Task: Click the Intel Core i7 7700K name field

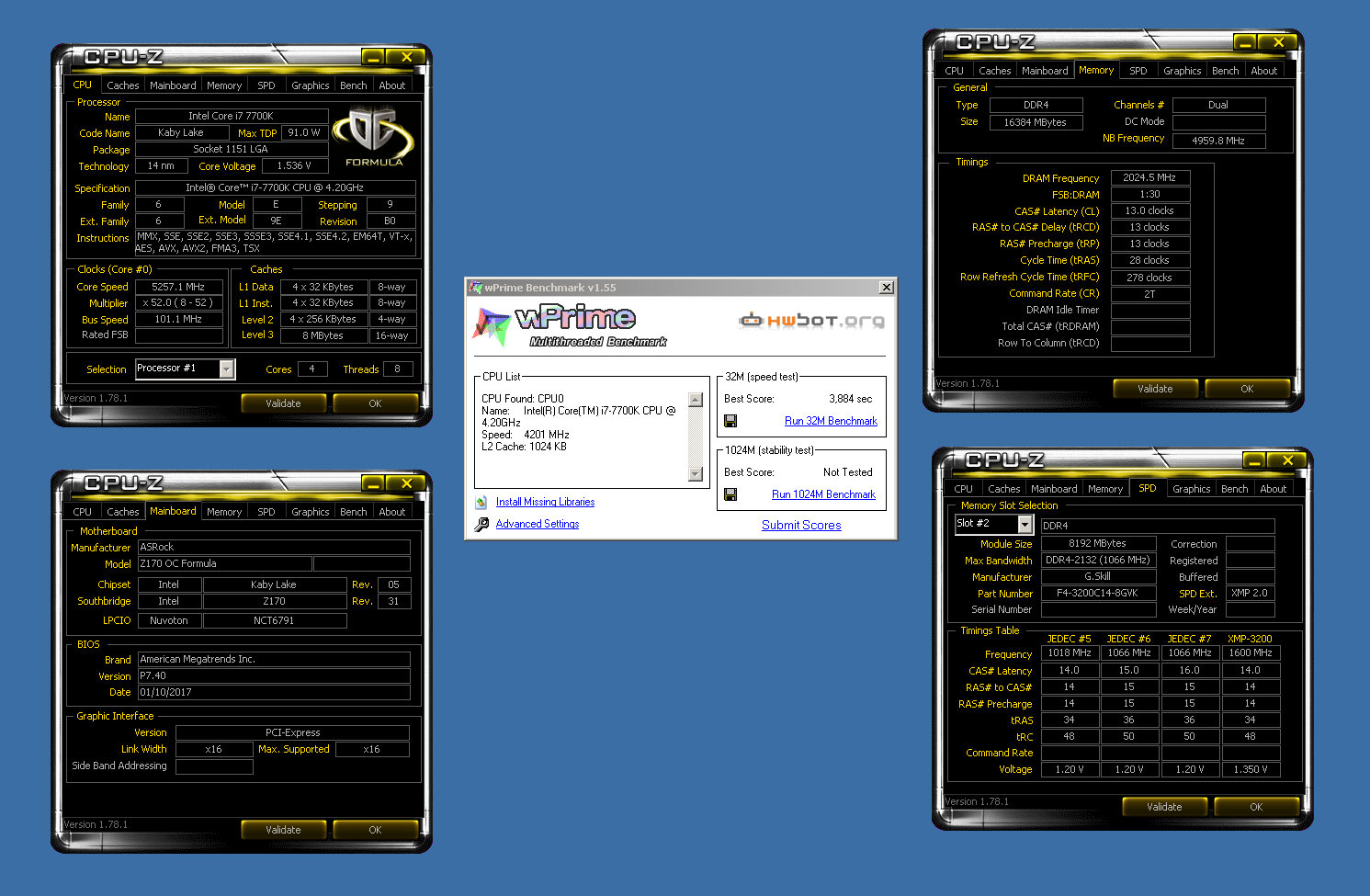Action: [x=232, y=116]
